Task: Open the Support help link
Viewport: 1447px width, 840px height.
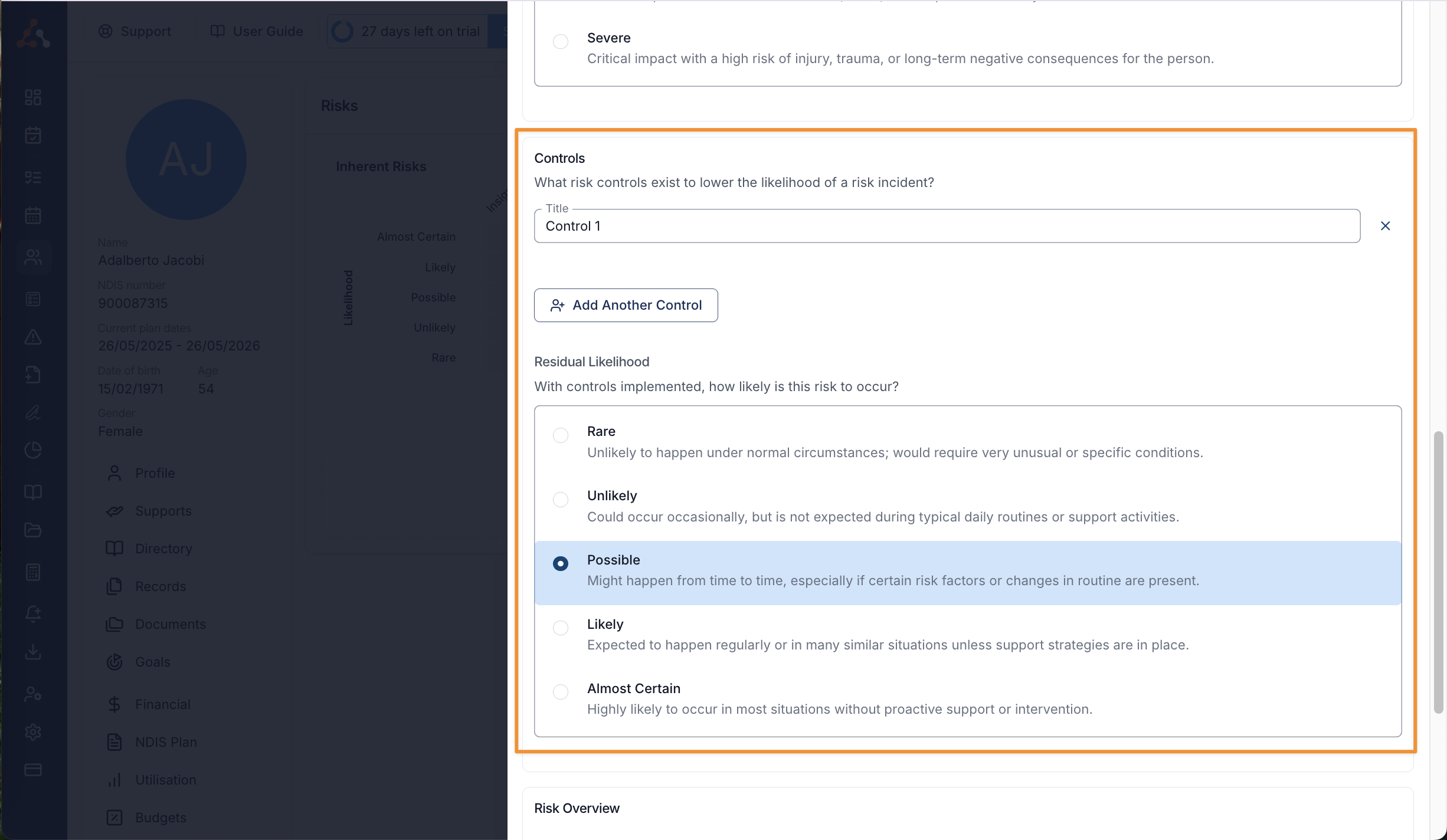Action: tap(135, 31)
